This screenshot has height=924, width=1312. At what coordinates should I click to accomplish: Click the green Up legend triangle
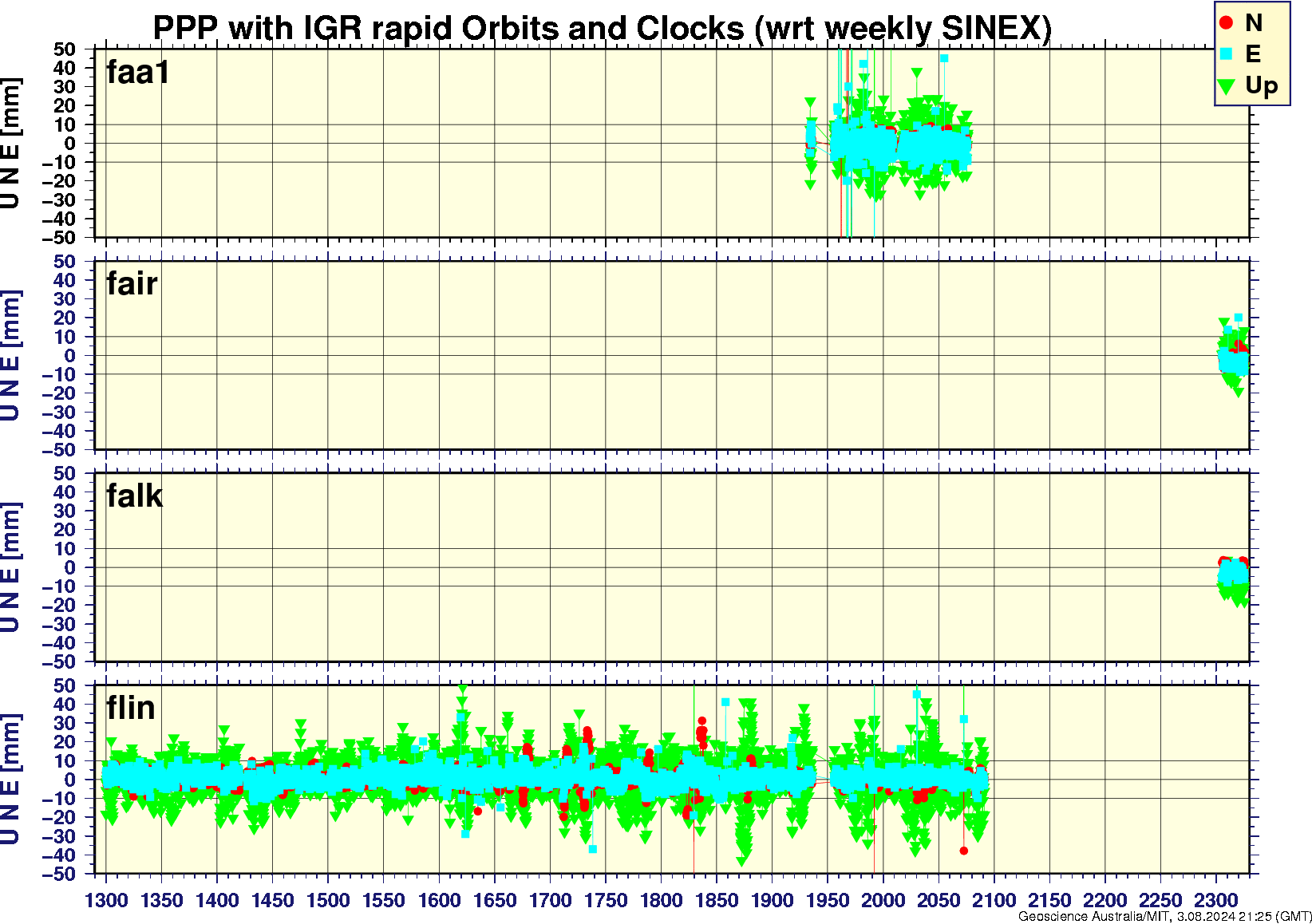[1227, 86]
